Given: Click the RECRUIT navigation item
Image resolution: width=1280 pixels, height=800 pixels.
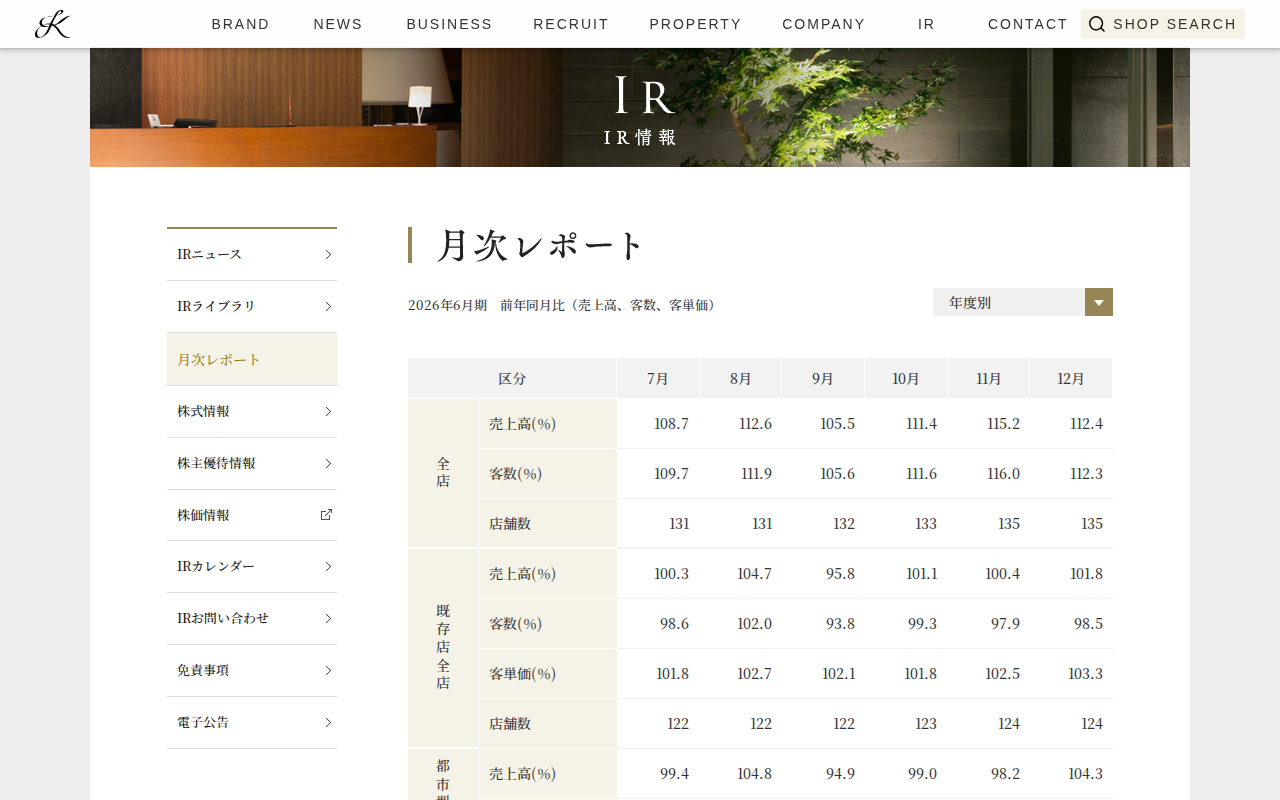Looking at the screenshot, I should 571,24.
